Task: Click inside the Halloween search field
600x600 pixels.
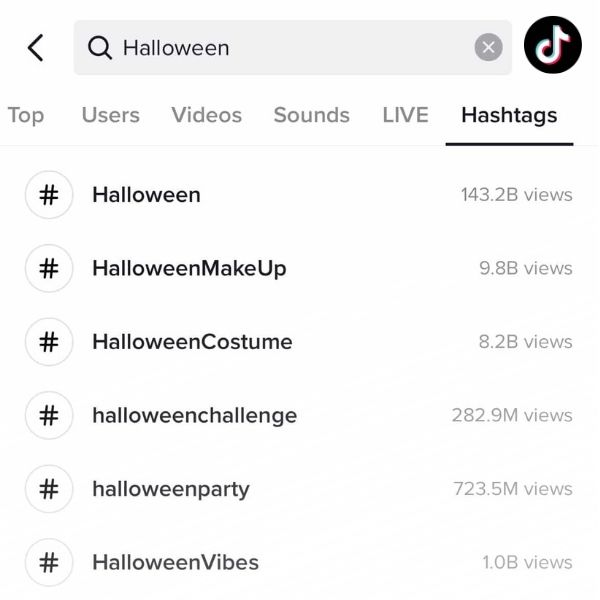Action: coord(293,47)
